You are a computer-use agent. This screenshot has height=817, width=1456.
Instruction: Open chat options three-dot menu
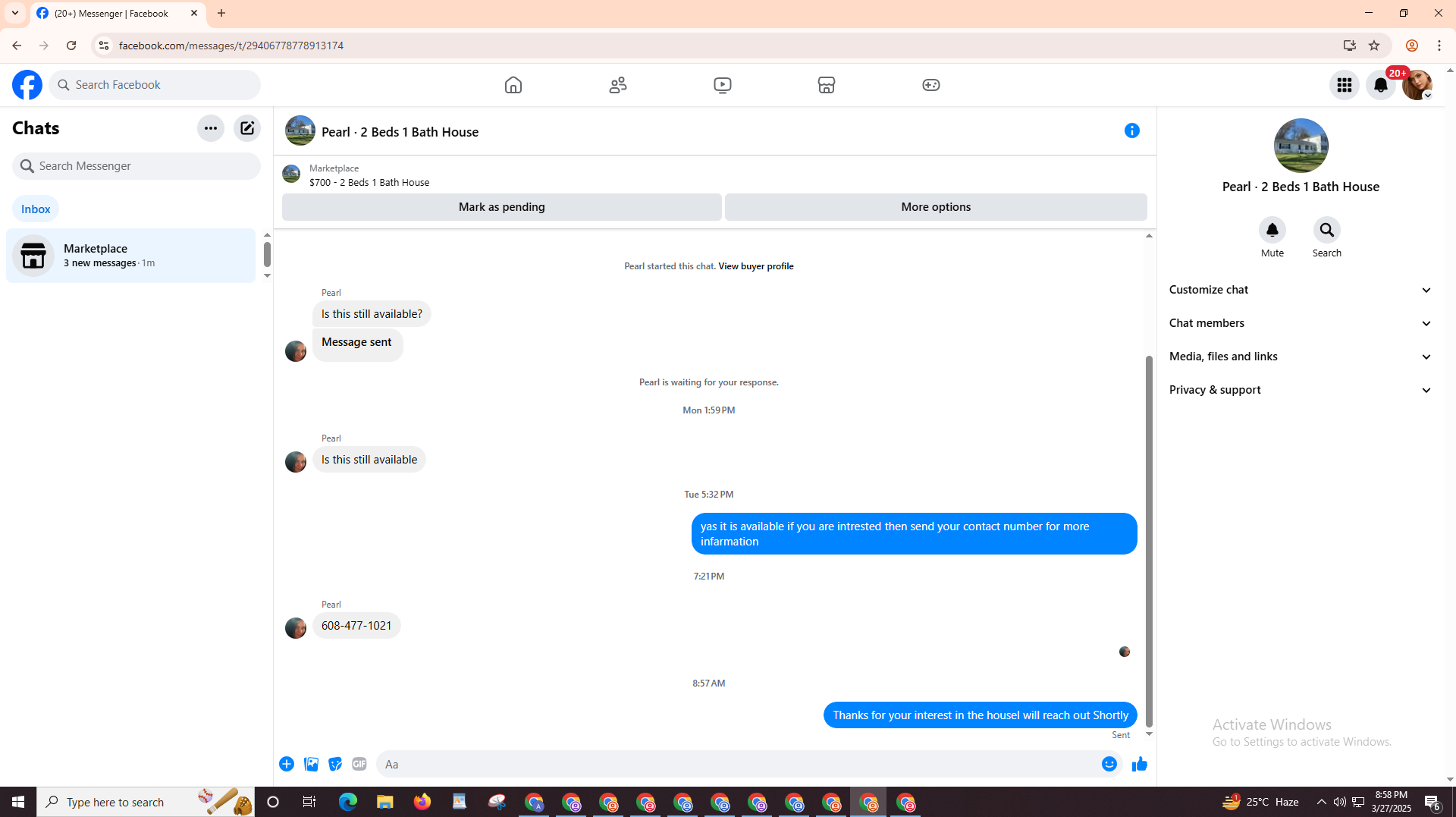(x=211, y=128)
